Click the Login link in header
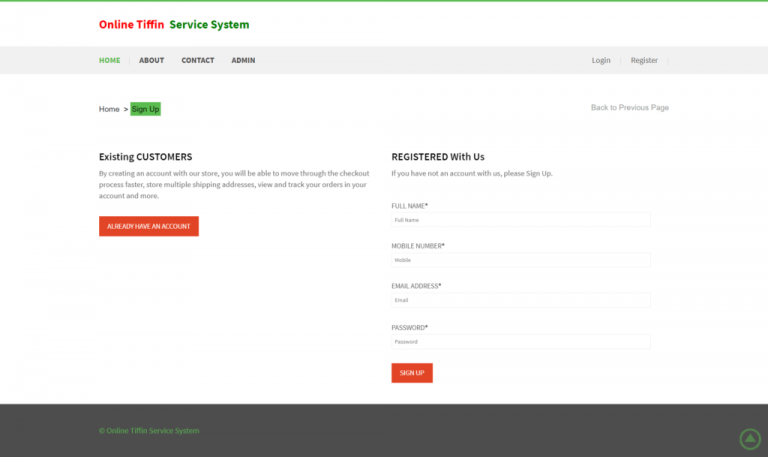Viewport: 768px width, 457px height. point(600,60)
